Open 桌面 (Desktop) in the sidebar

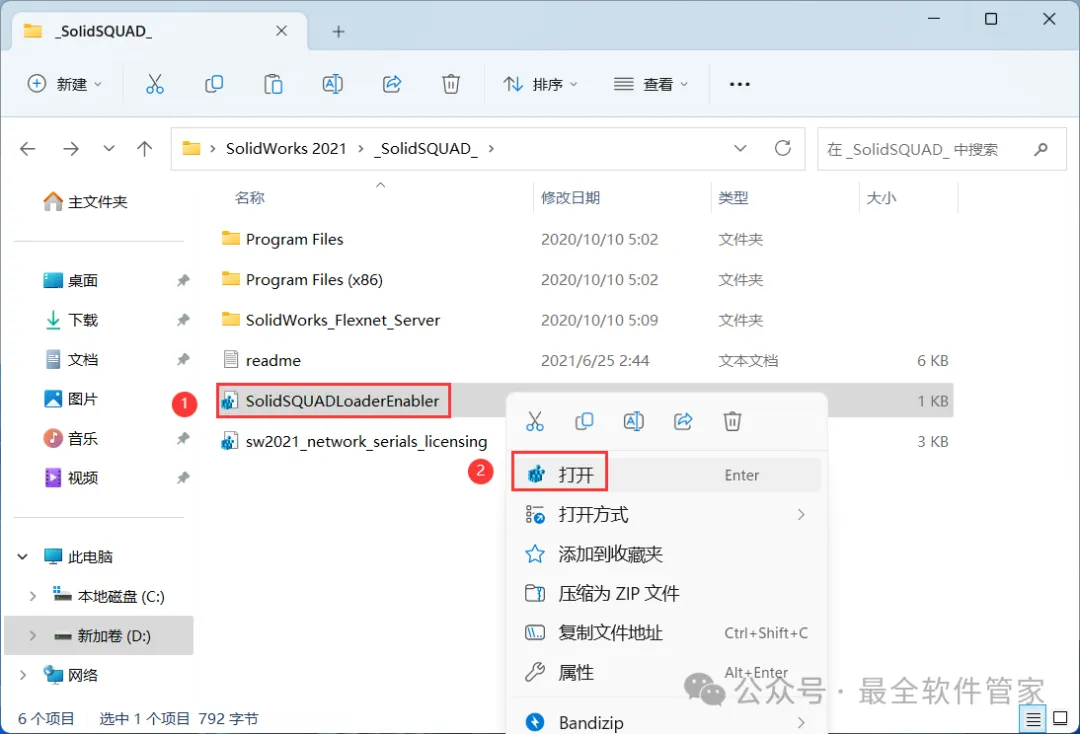[x=72, y=280]
